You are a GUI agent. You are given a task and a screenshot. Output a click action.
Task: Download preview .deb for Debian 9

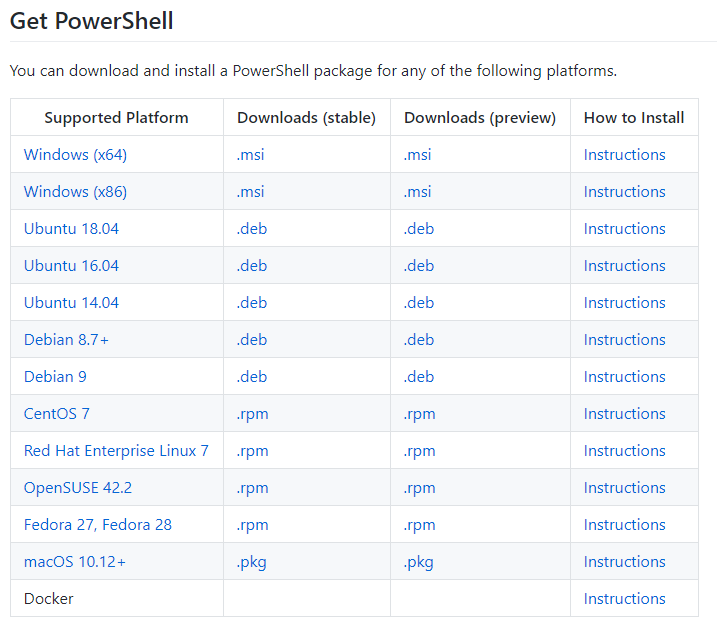[x=419, y=377]
